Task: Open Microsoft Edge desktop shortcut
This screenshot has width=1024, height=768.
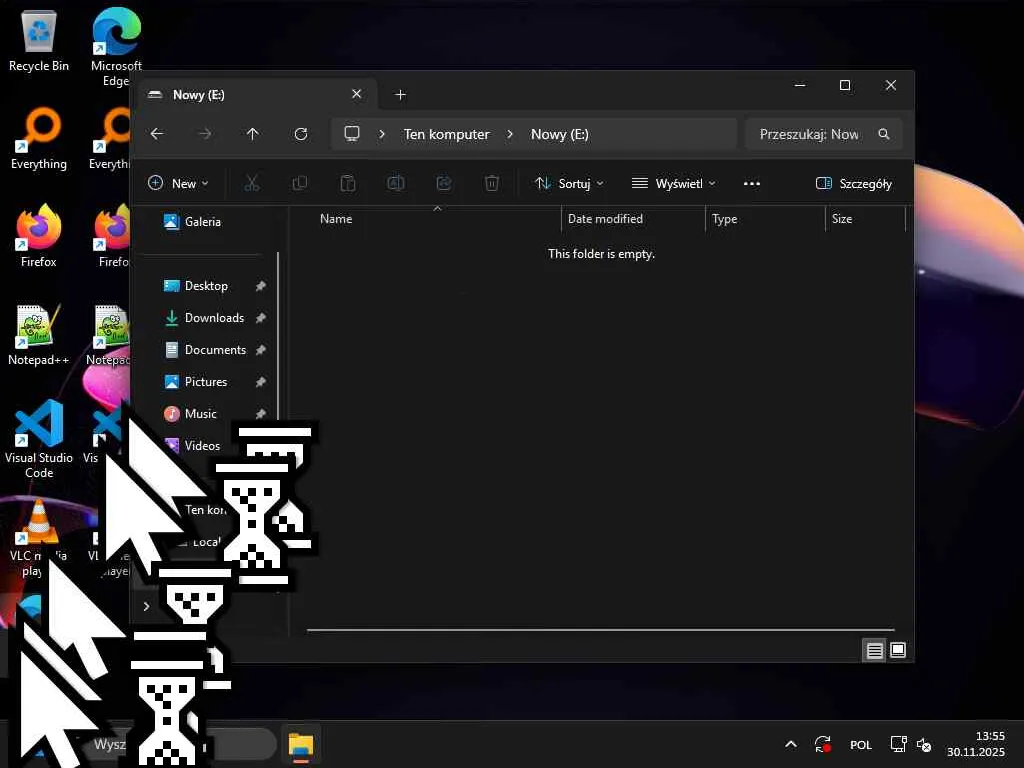Action: tap(116, 48)
